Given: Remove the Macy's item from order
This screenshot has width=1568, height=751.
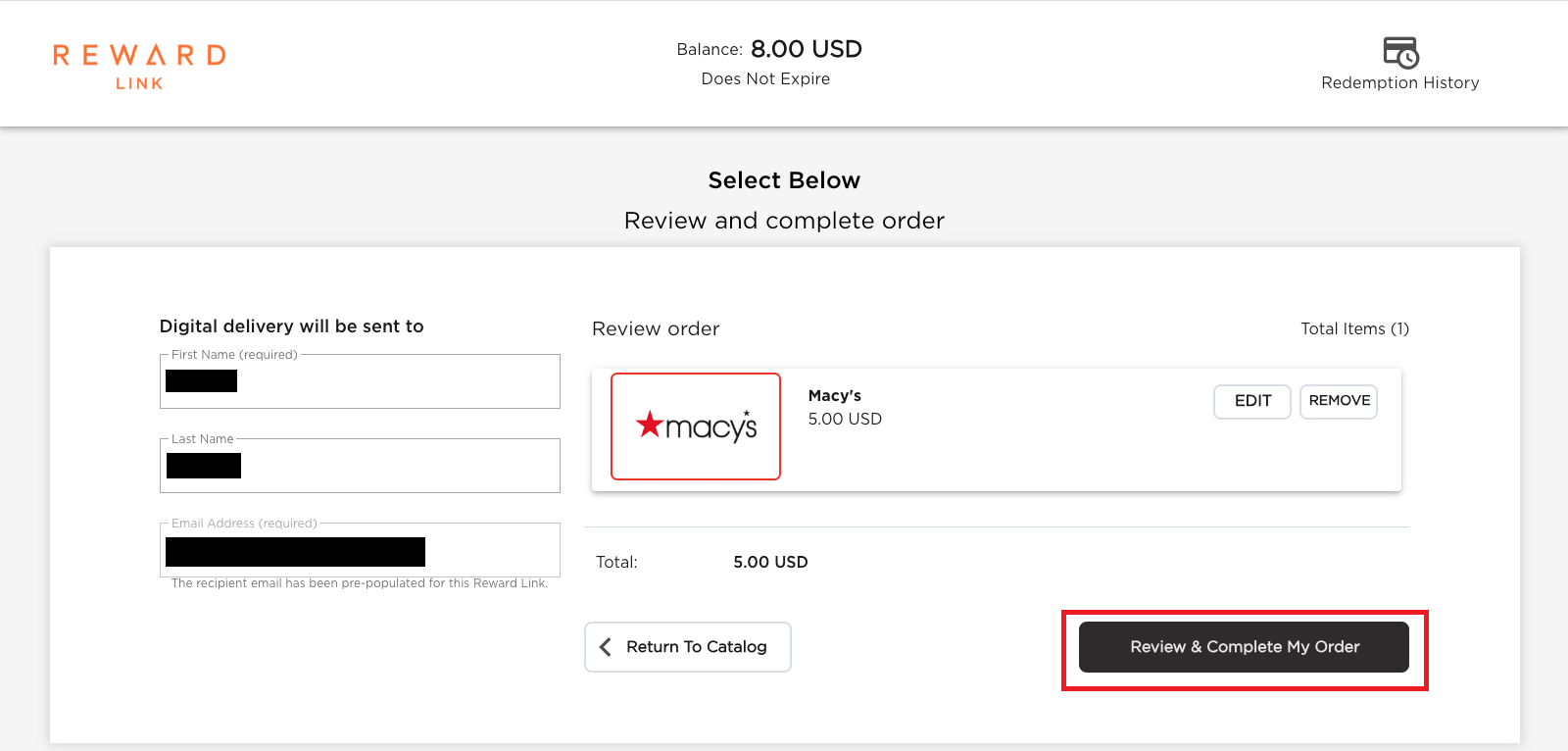Looking at the screenshot, I should coord(1339,401).
